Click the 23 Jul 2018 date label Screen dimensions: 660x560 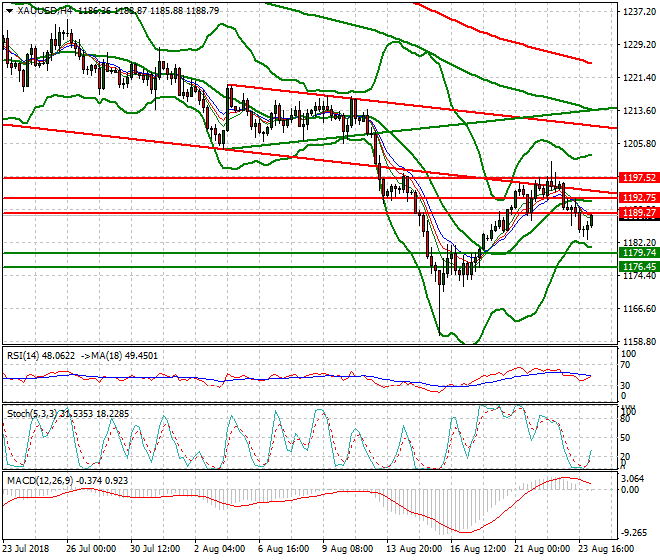[26, 549]
